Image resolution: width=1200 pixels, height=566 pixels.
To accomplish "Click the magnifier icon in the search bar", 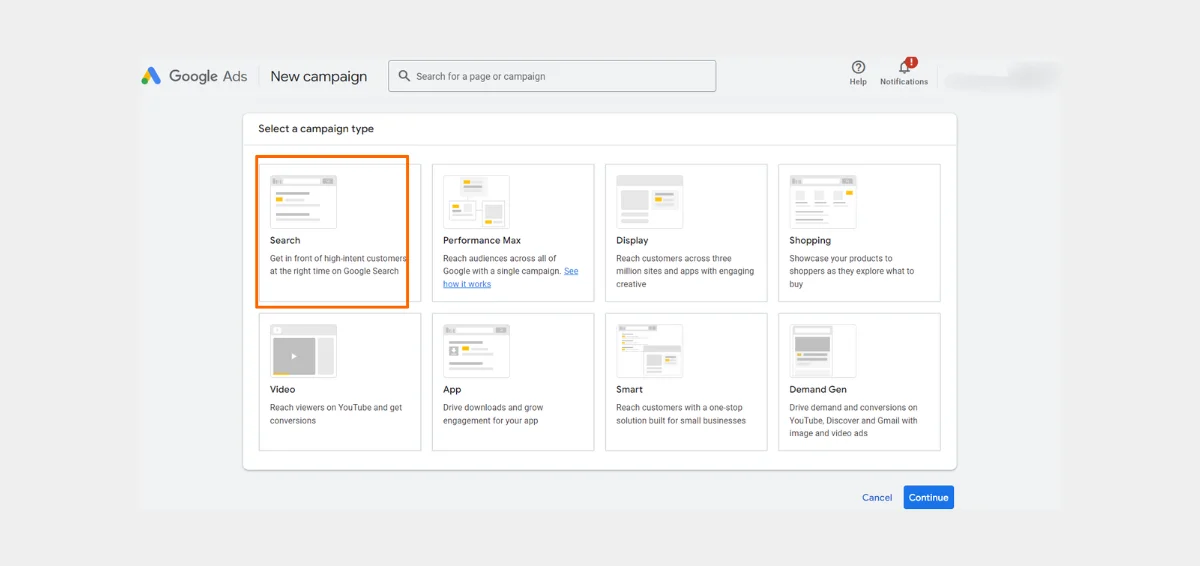I will pyautogui.click(x=404, y=76).
